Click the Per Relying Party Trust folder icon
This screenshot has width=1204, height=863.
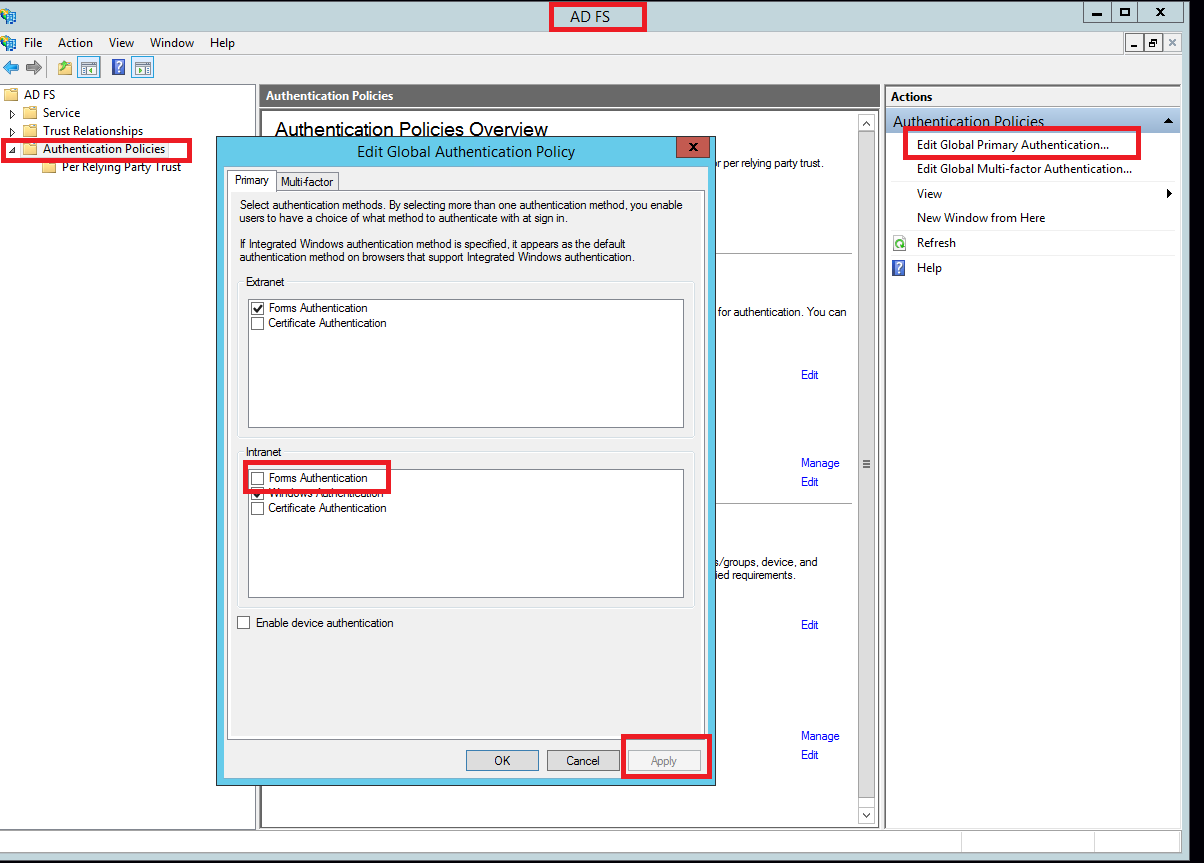click(x=49, y=167)
